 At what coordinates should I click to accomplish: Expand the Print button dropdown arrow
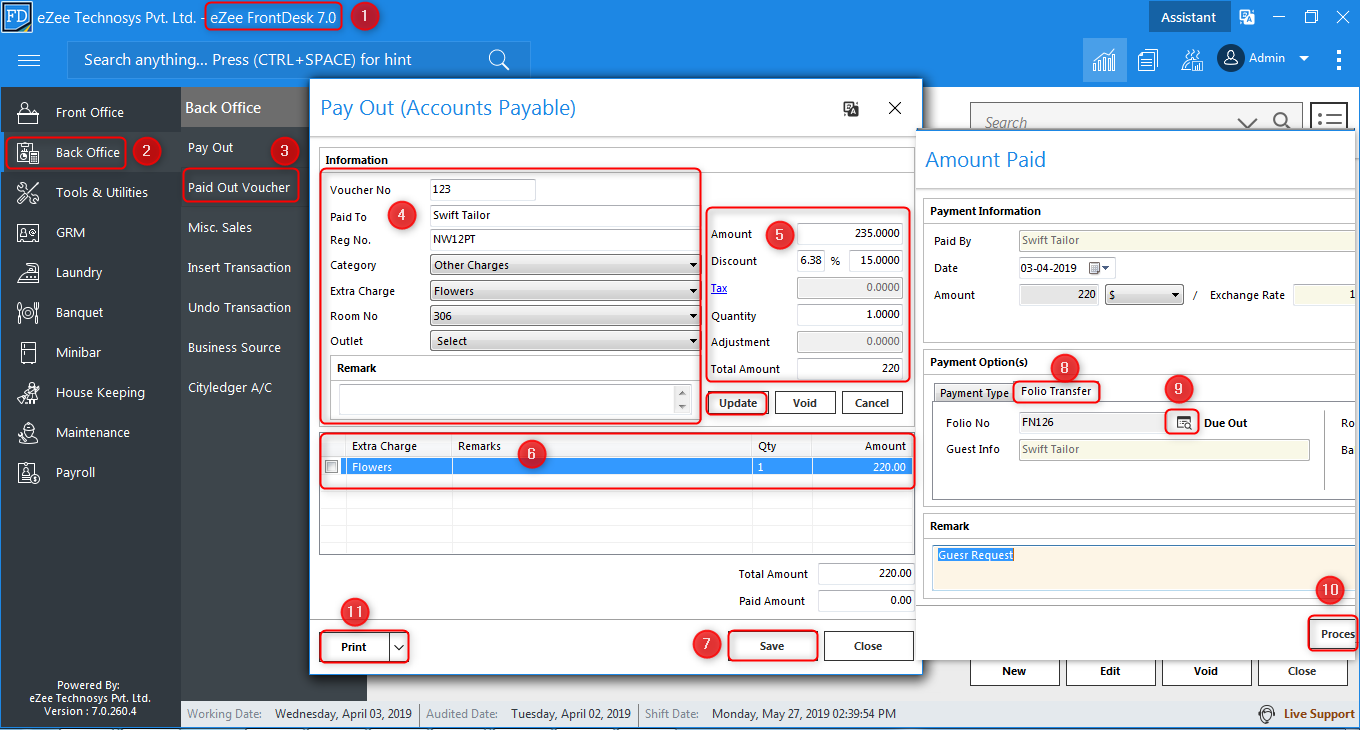pyautogui.click(x=399, y=647)
